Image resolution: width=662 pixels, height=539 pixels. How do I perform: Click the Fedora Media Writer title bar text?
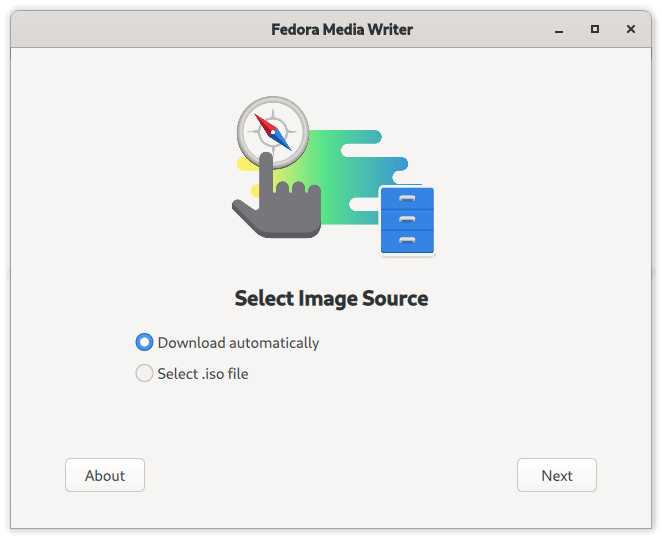tap(342, 30)
